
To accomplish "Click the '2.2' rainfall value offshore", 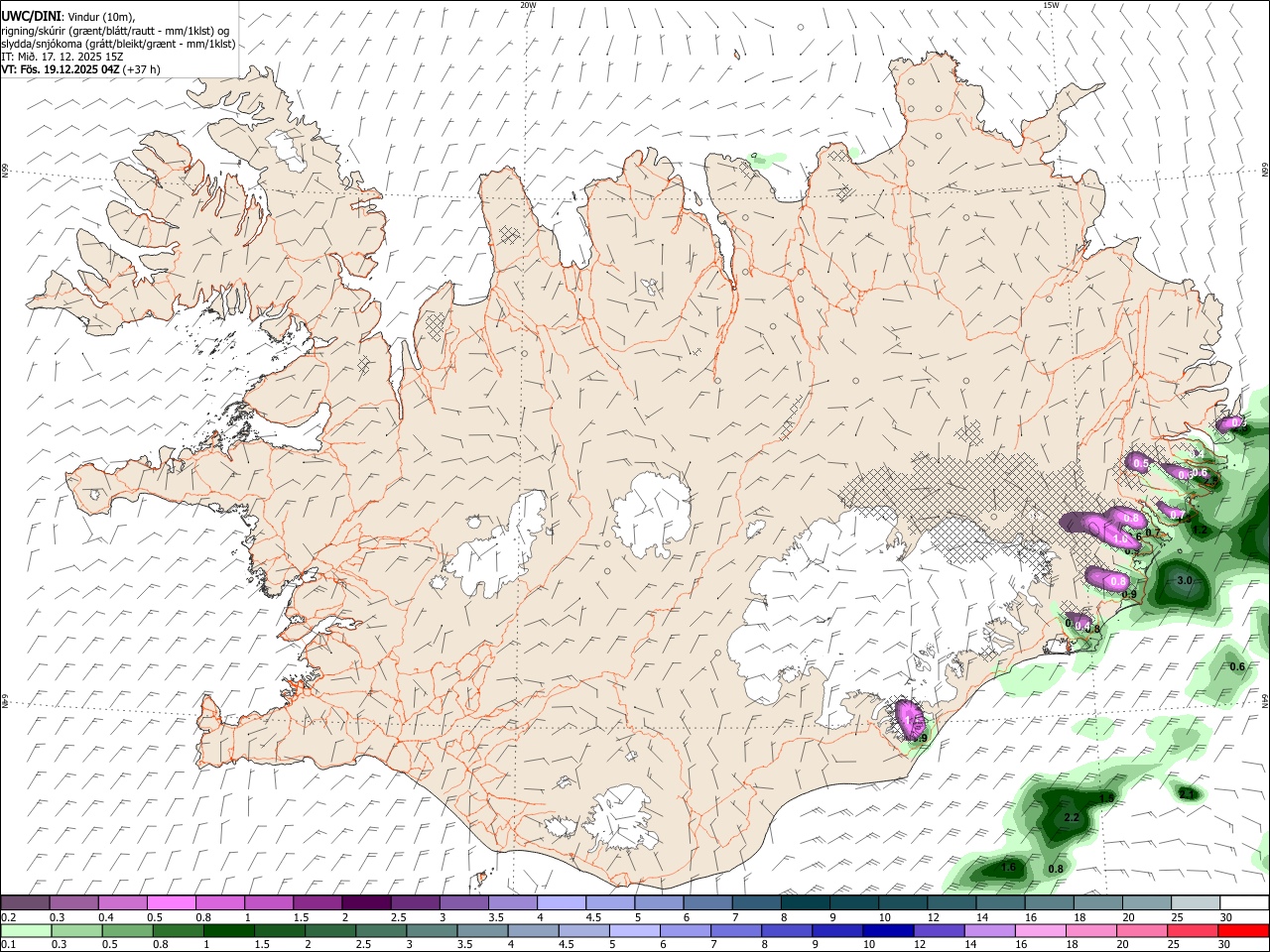I will pos(1072,818).
